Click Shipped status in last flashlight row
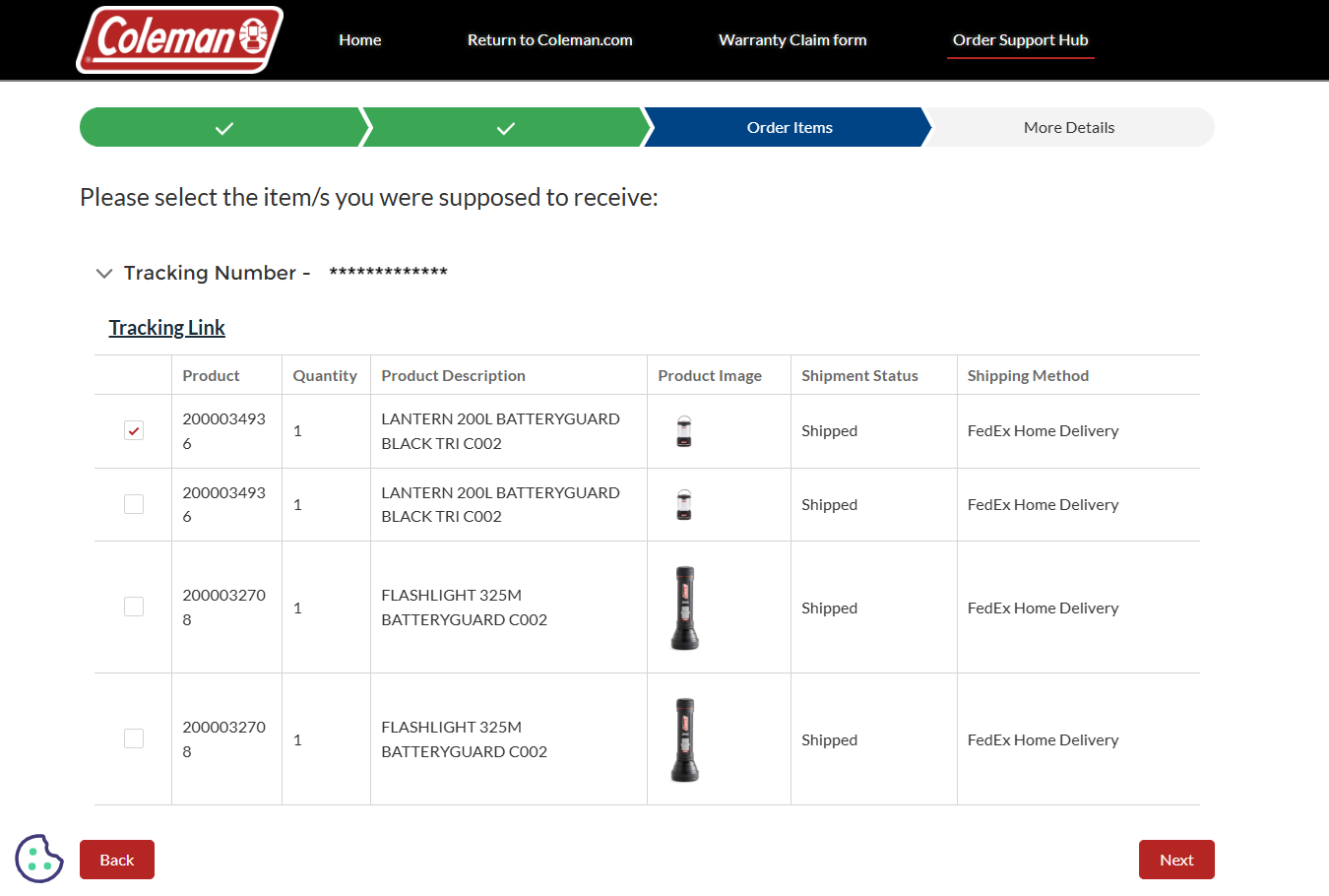The image size is (1329, 896). pyautogui.click(x=829, y=739)
